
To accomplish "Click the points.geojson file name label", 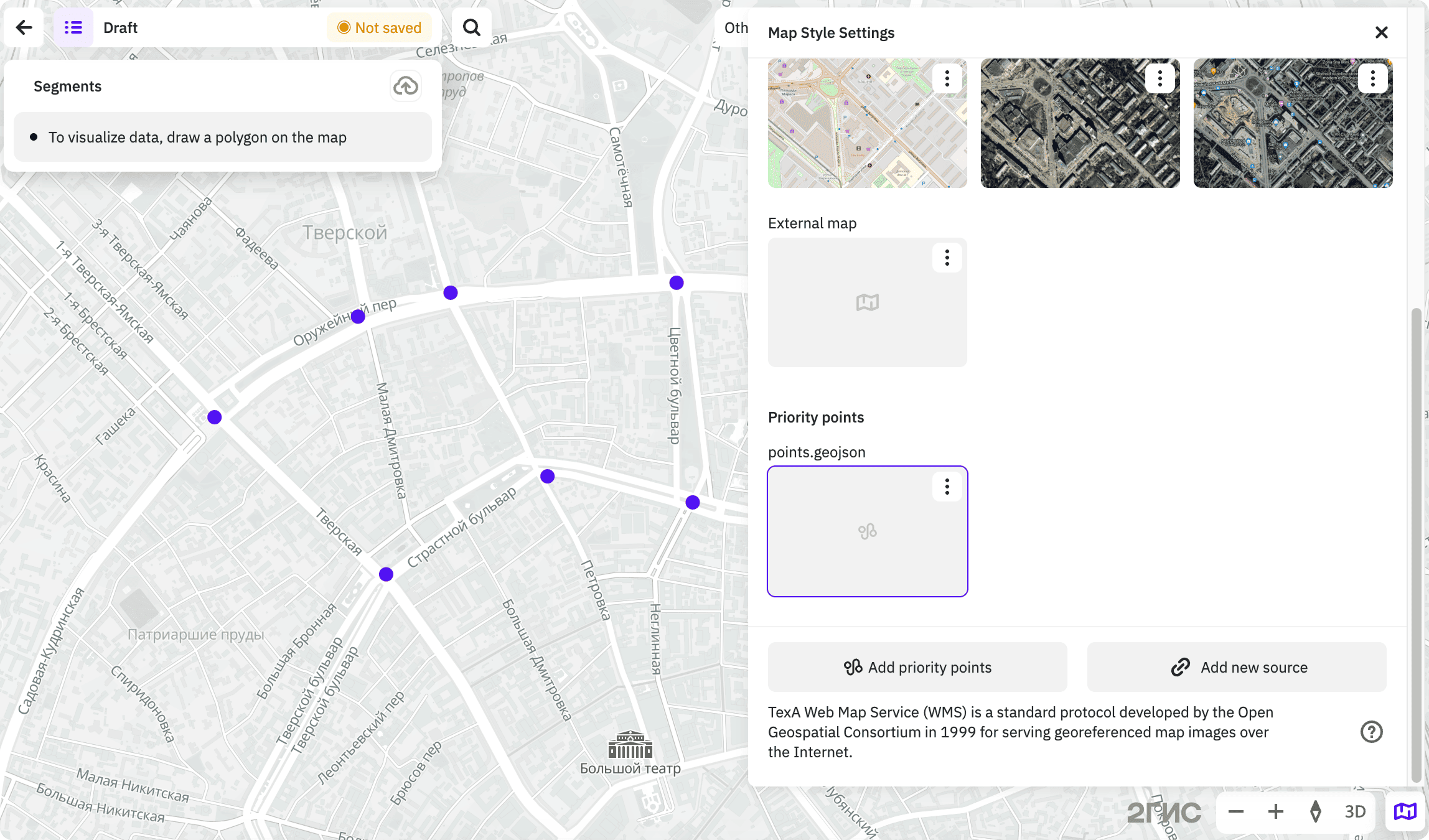I will click(817, 452).
